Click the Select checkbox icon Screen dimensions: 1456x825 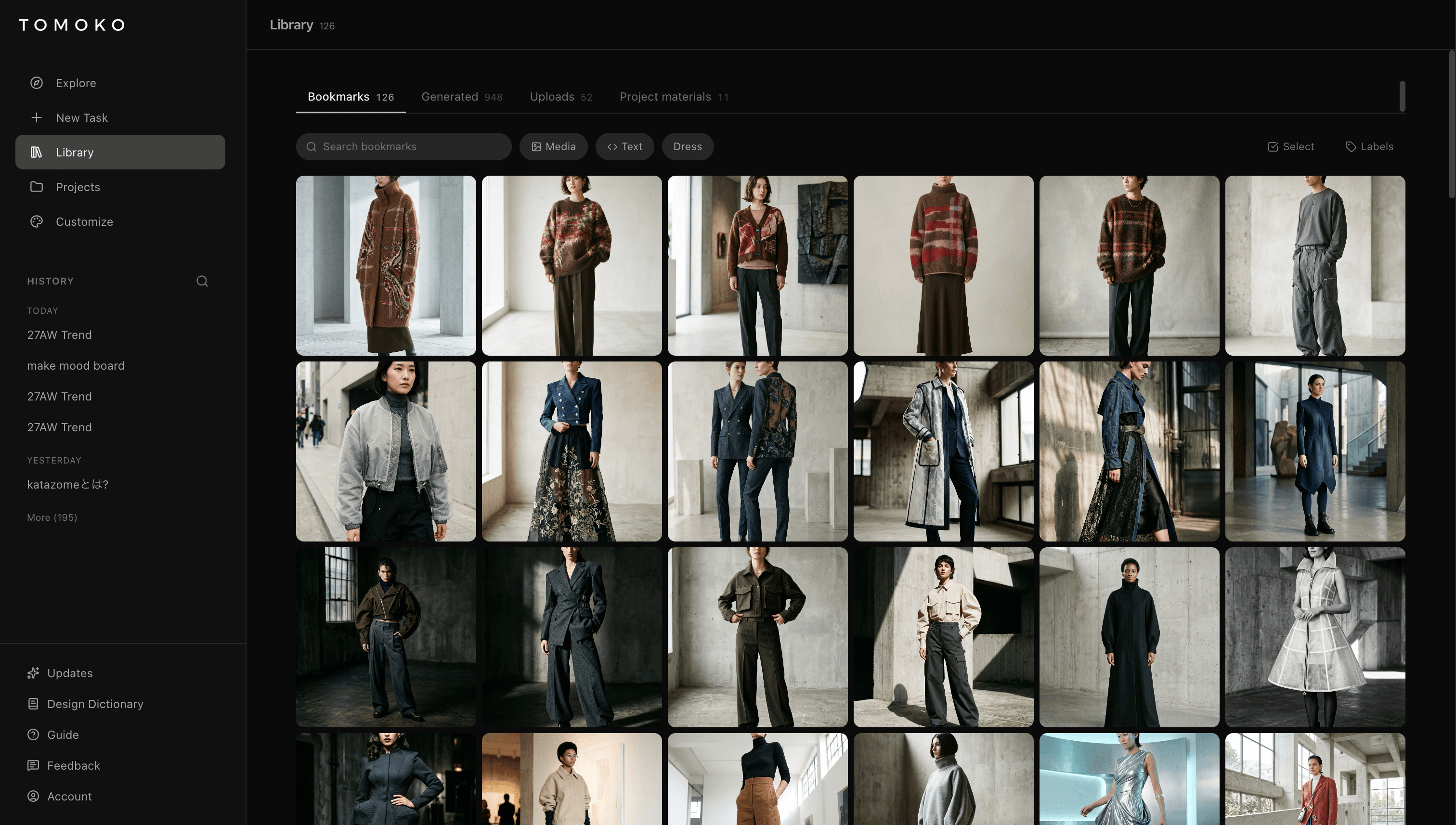[x=1273, y=147]
